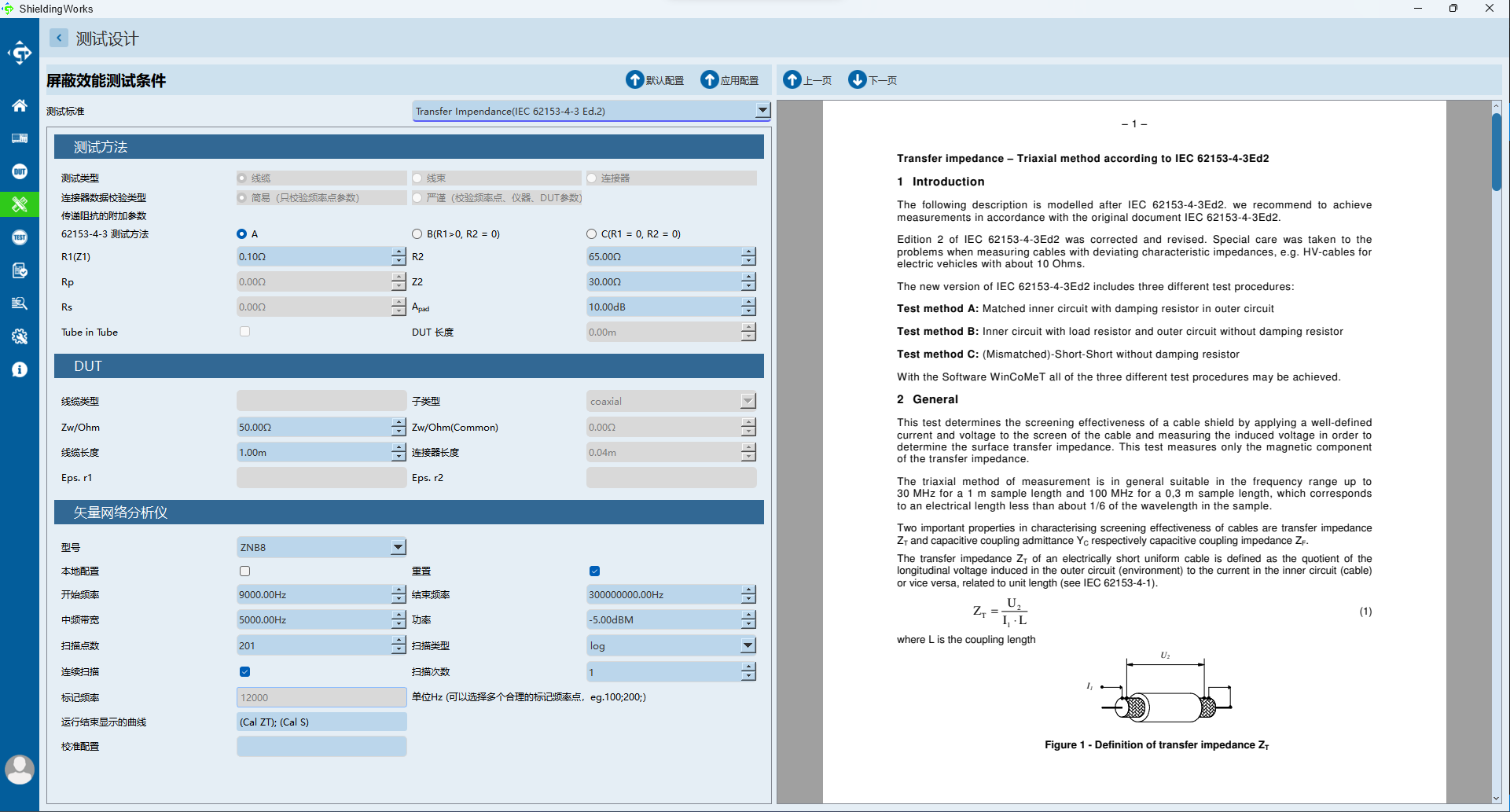The image size is (1510, 812).
Task: Open the TEST sidebar icon
Action: coord(20,237)
